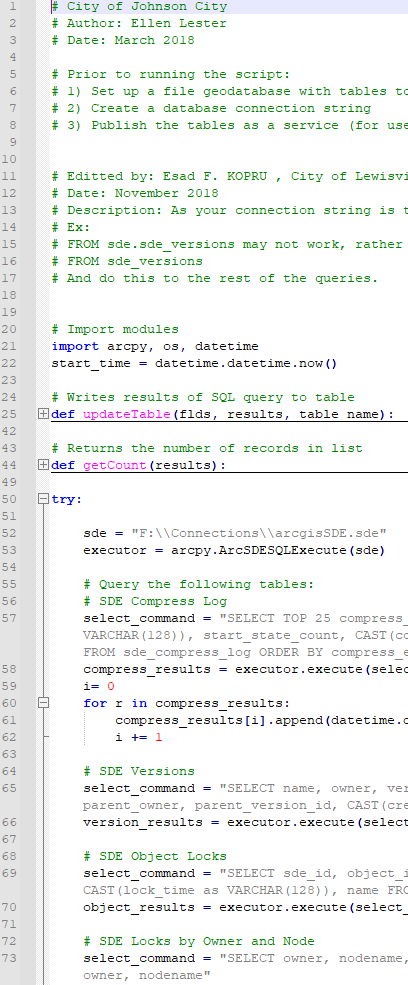Click line number 1 in the margin
The image size is (408, 985).
tap(13, 7)
